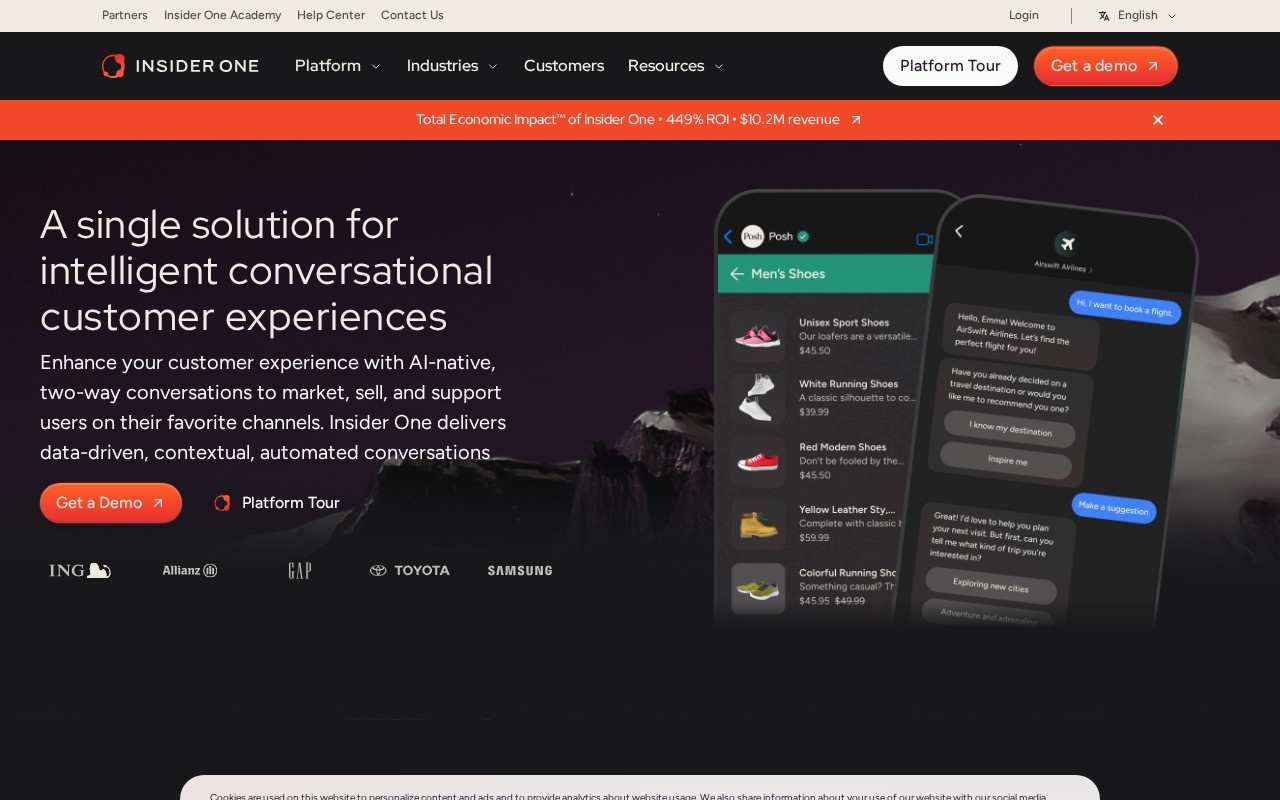Click the hero Platform Tour link

pyautogui.click(x=277, y=503)
